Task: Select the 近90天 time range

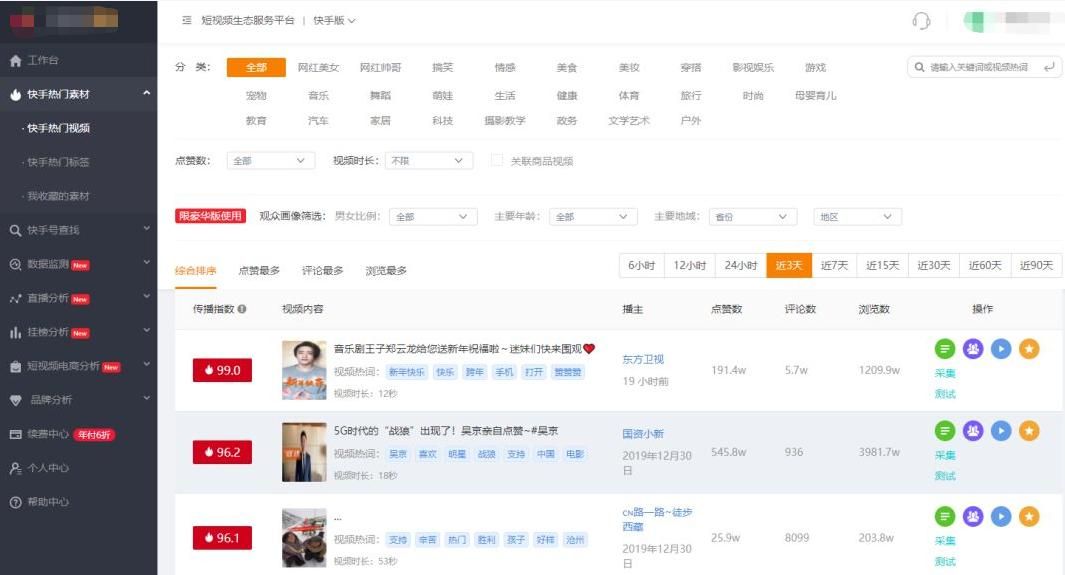Action: [1036, 265]
